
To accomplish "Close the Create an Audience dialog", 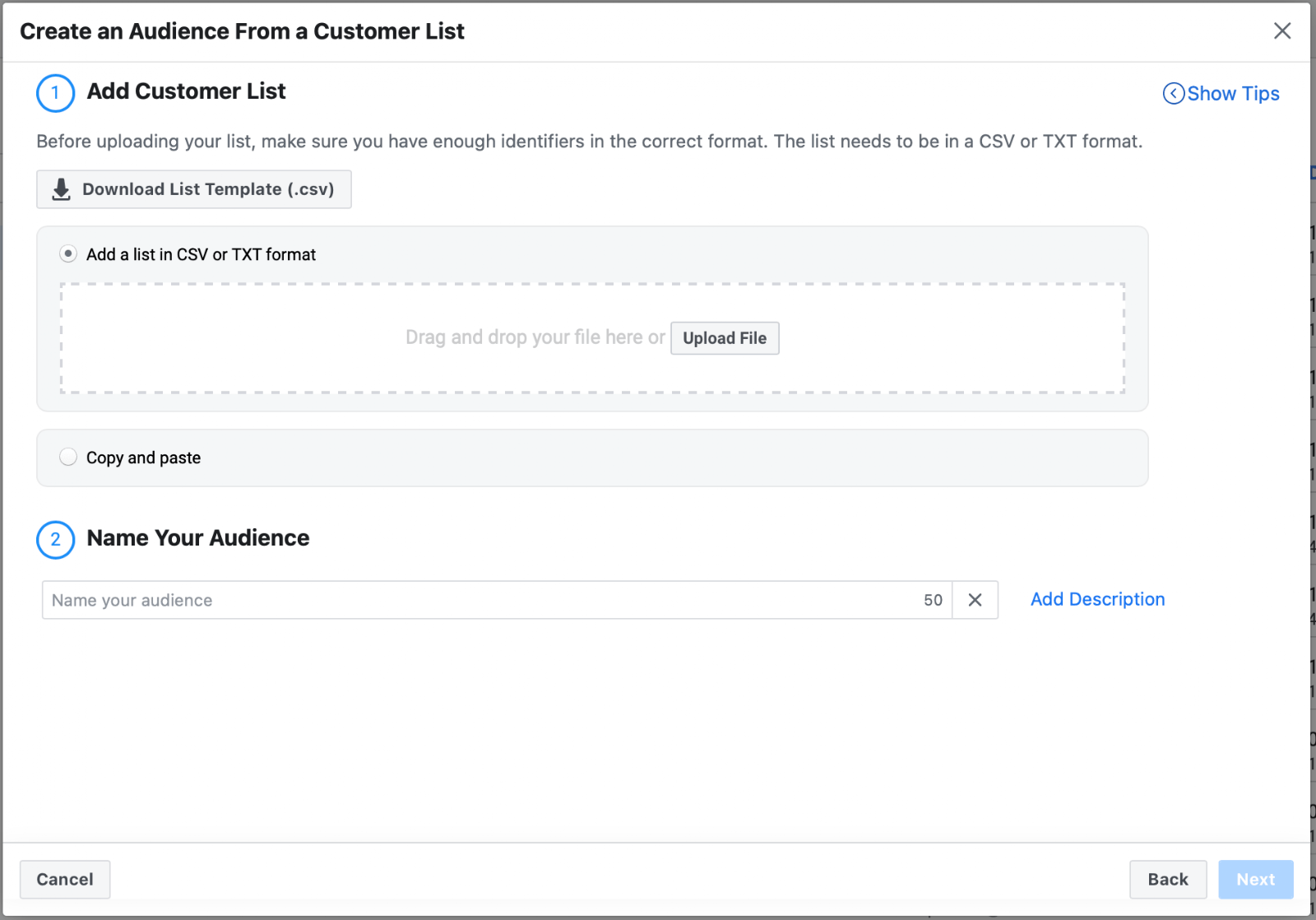I will pos(1281,31).
